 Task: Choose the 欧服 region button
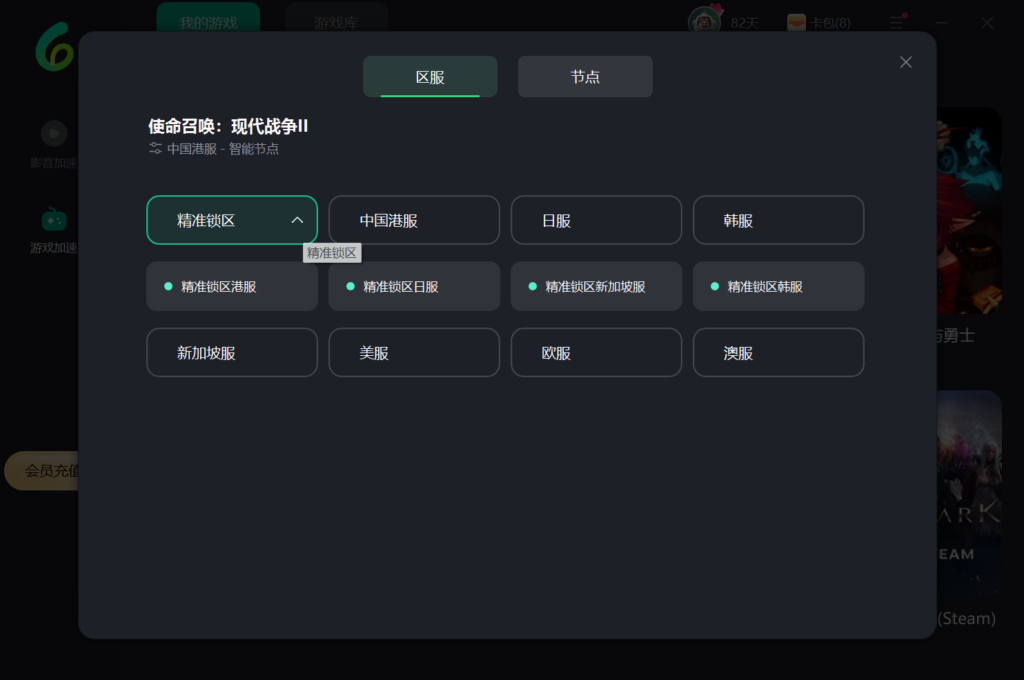596,353
